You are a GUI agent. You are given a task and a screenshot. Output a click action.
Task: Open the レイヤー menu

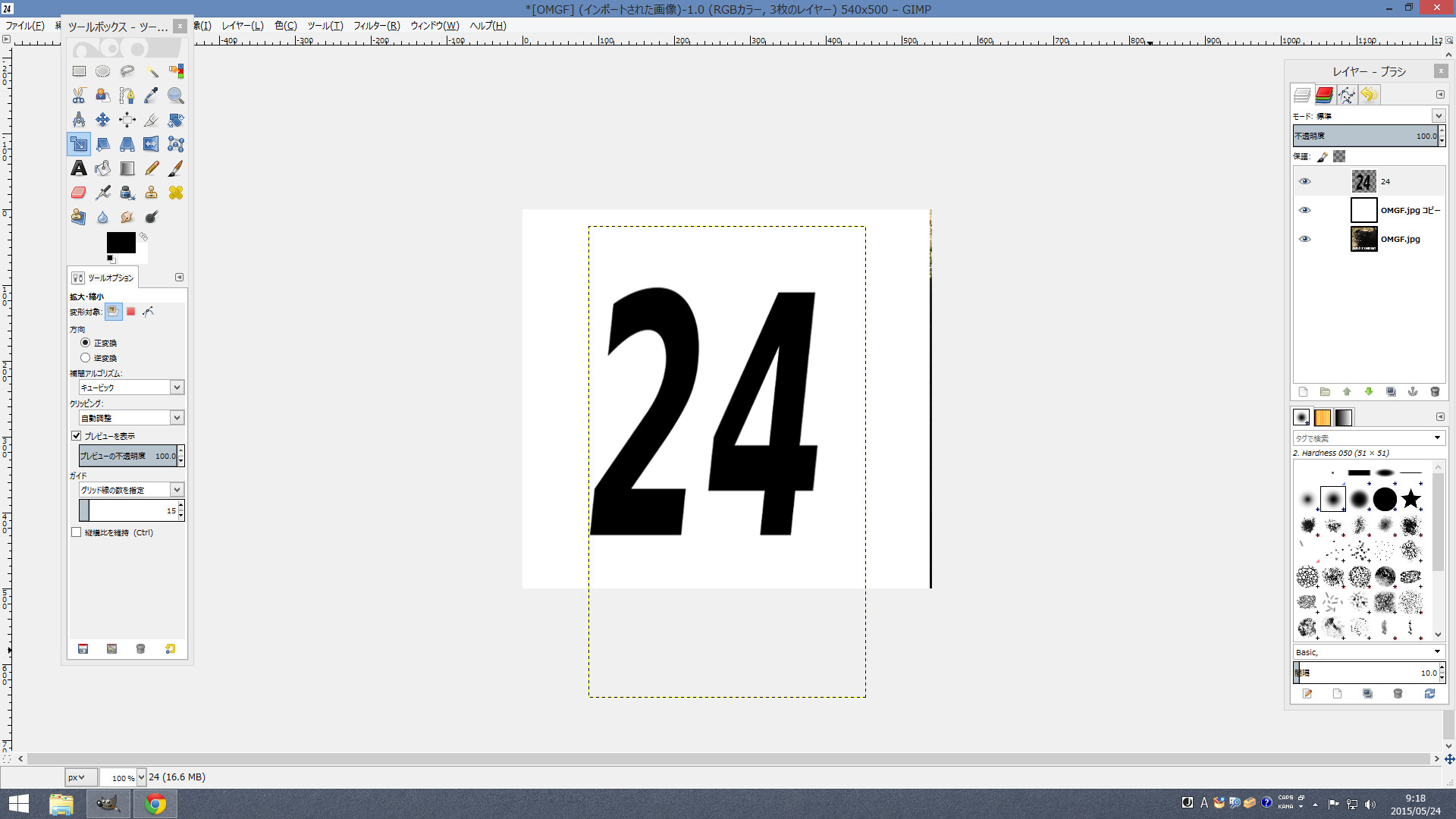(x=243, y=26)
